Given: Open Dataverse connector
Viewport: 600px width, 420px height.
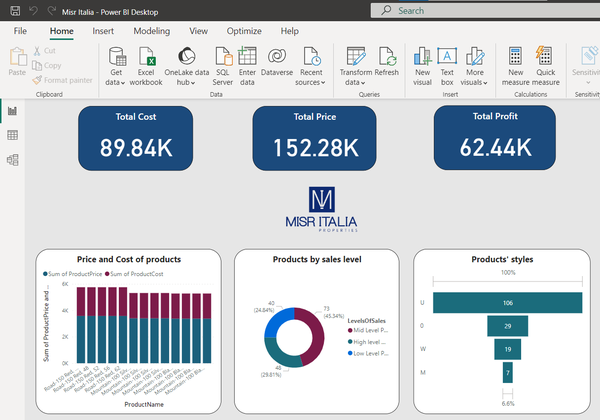Looking at the screenshot, I should (x=278, y=65).
